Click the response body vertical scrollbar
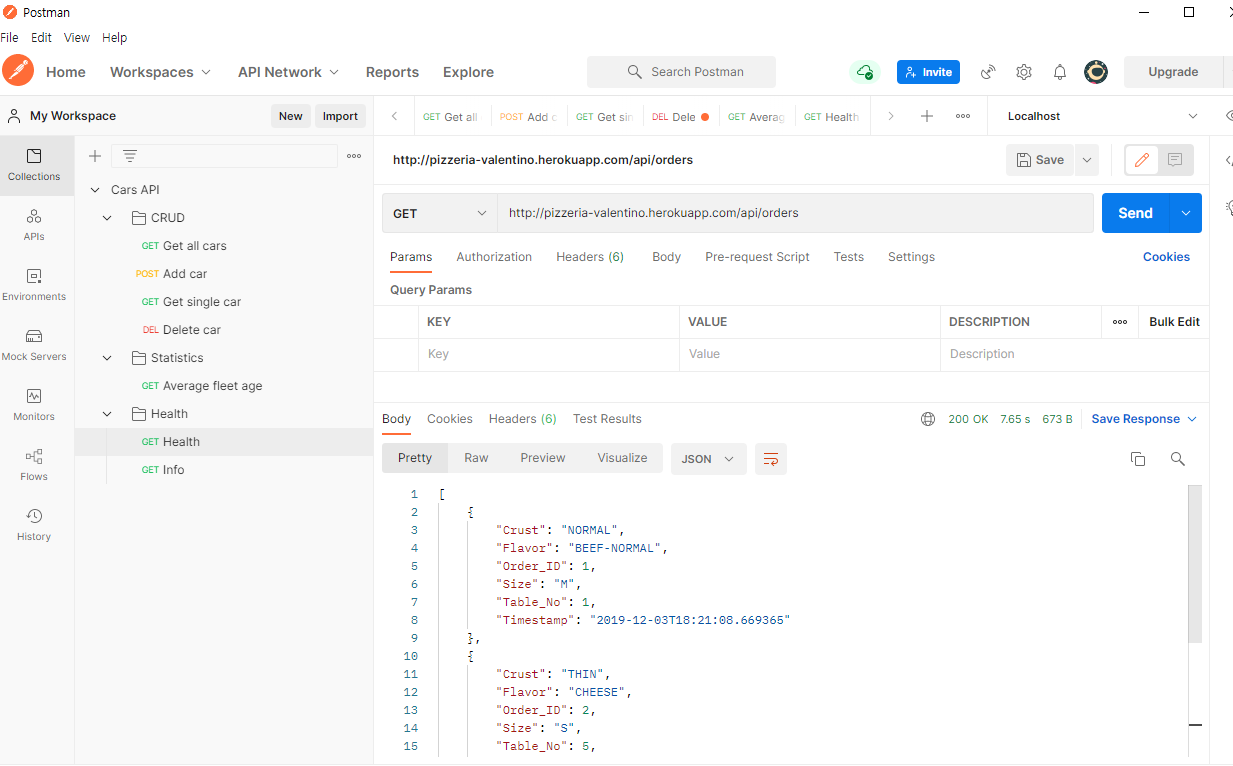The image size is (1233, 766). click(1194, 563)
